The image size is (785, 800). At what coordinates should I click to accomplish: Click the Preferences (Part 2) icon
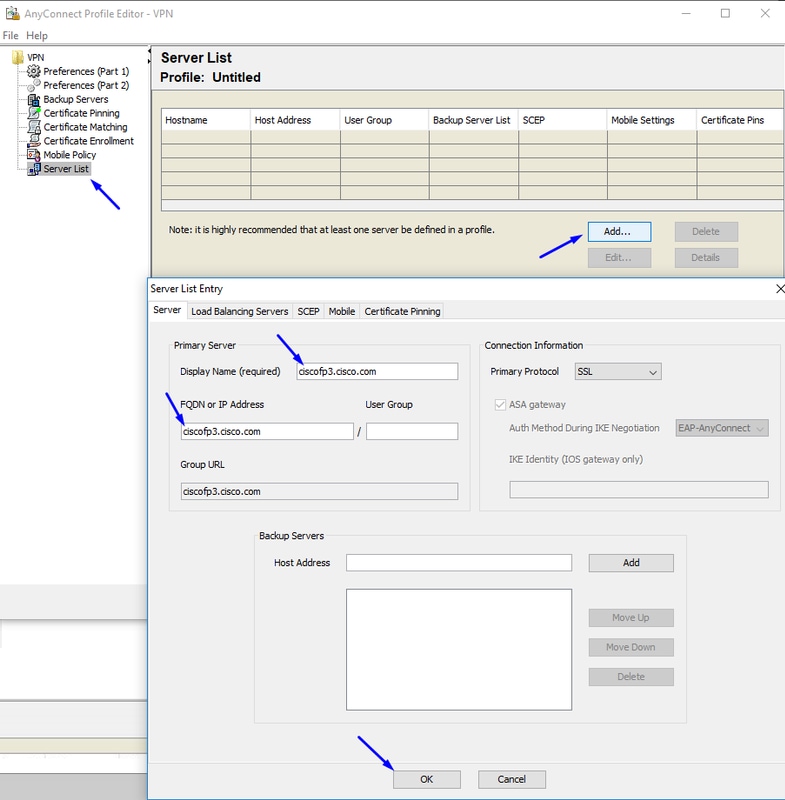(x=34, y=85)
